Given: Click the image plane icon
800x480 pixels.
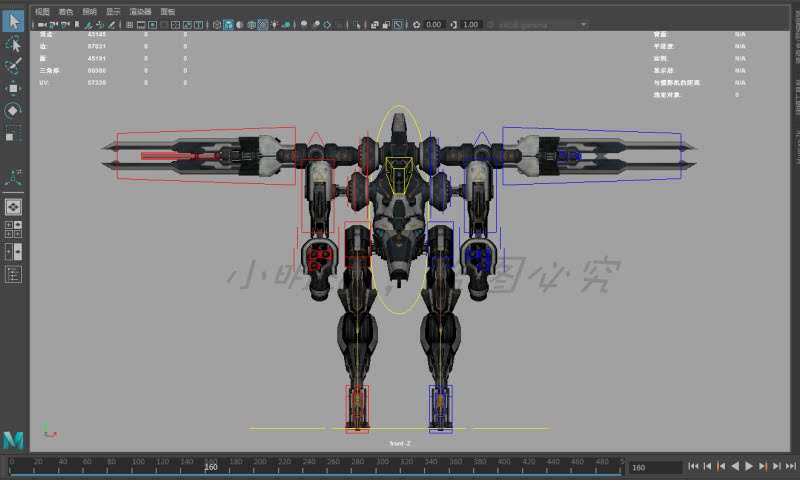Looking at the screenshot, I should [89, 24].
